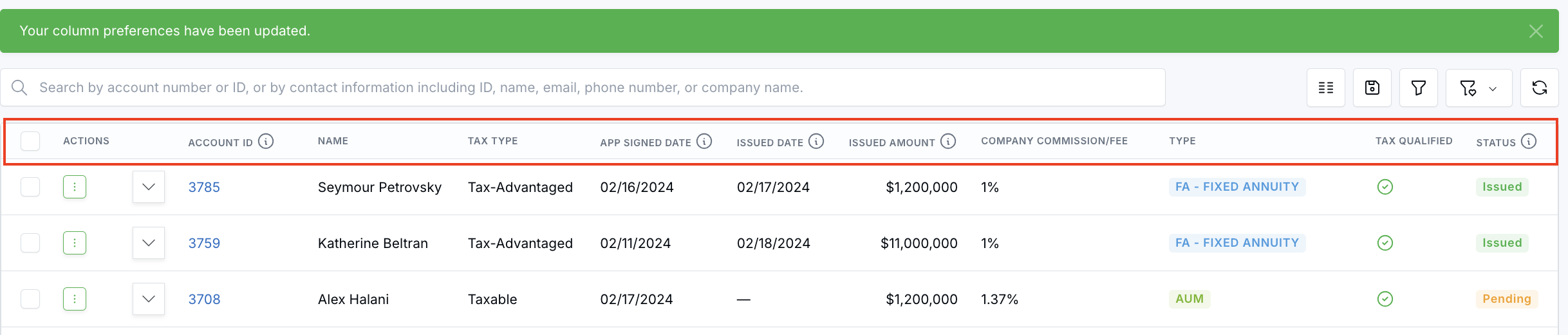1568x335 pixels.
Task: Open account 3785 link
Action: click(x=204, y=187)
